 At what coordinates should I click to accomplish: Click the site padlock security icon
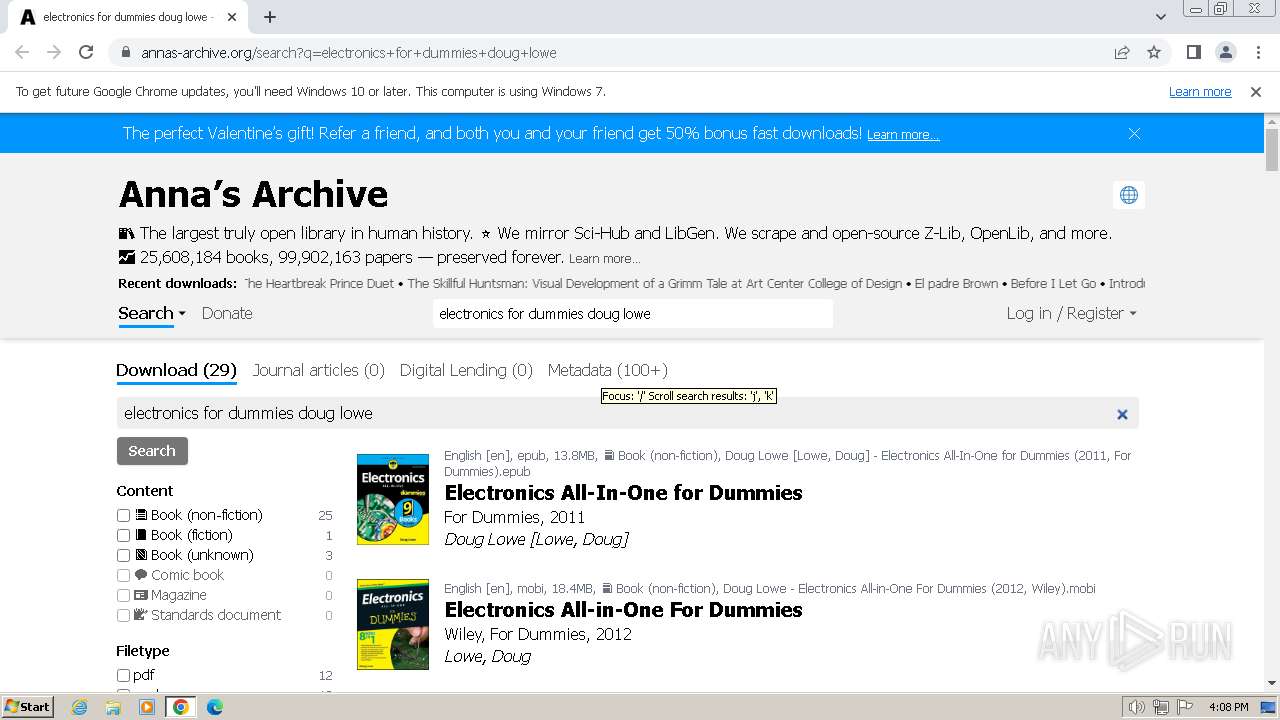[125, 52]
